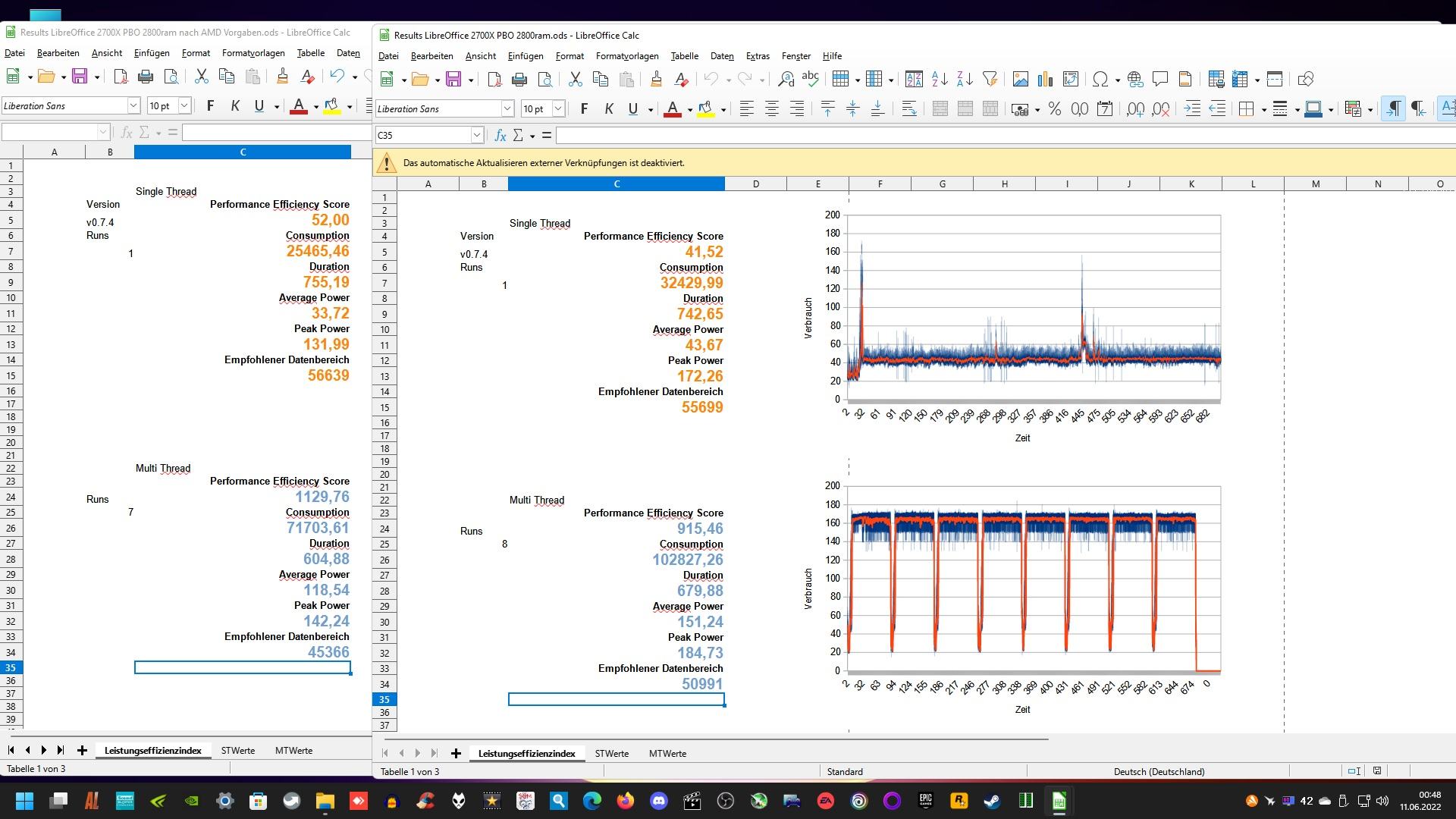Open Tabelle menu in left window

[311, 52]
